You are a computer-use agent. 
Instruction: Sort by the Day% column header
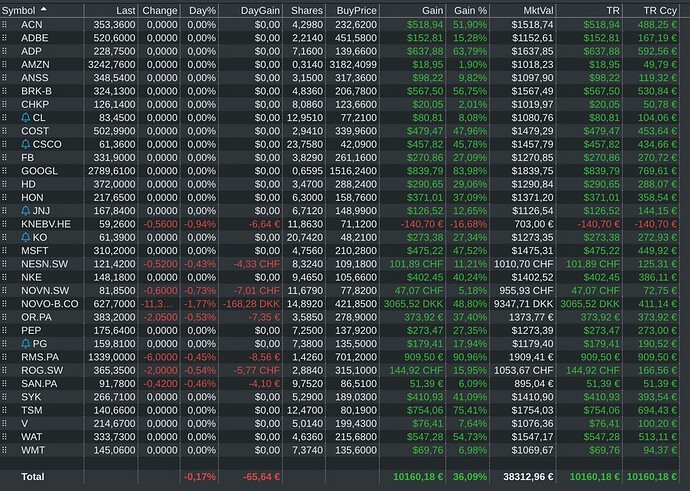point(202,11)
